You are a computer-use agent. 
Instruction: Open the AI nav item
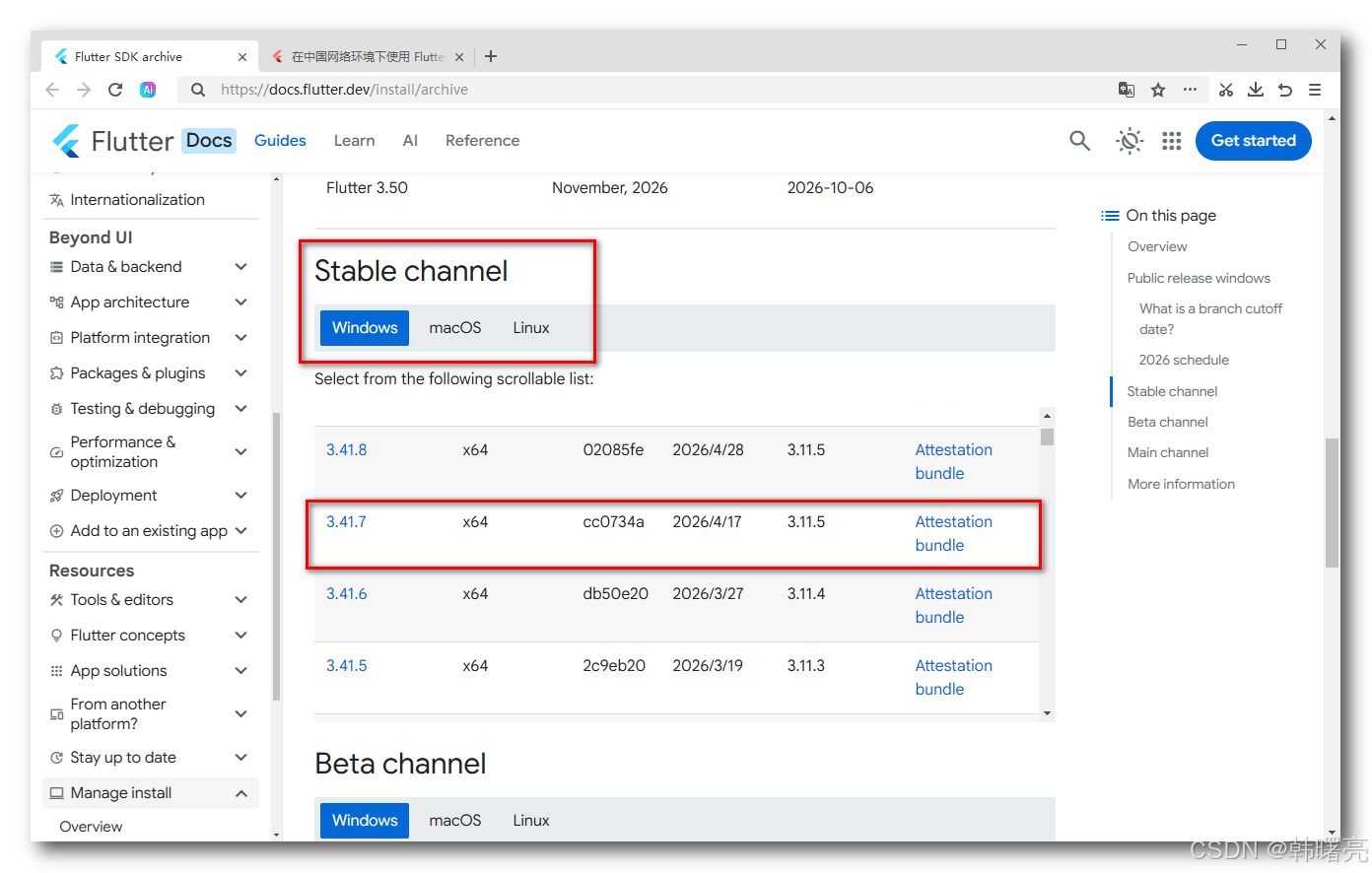(410, 141)
